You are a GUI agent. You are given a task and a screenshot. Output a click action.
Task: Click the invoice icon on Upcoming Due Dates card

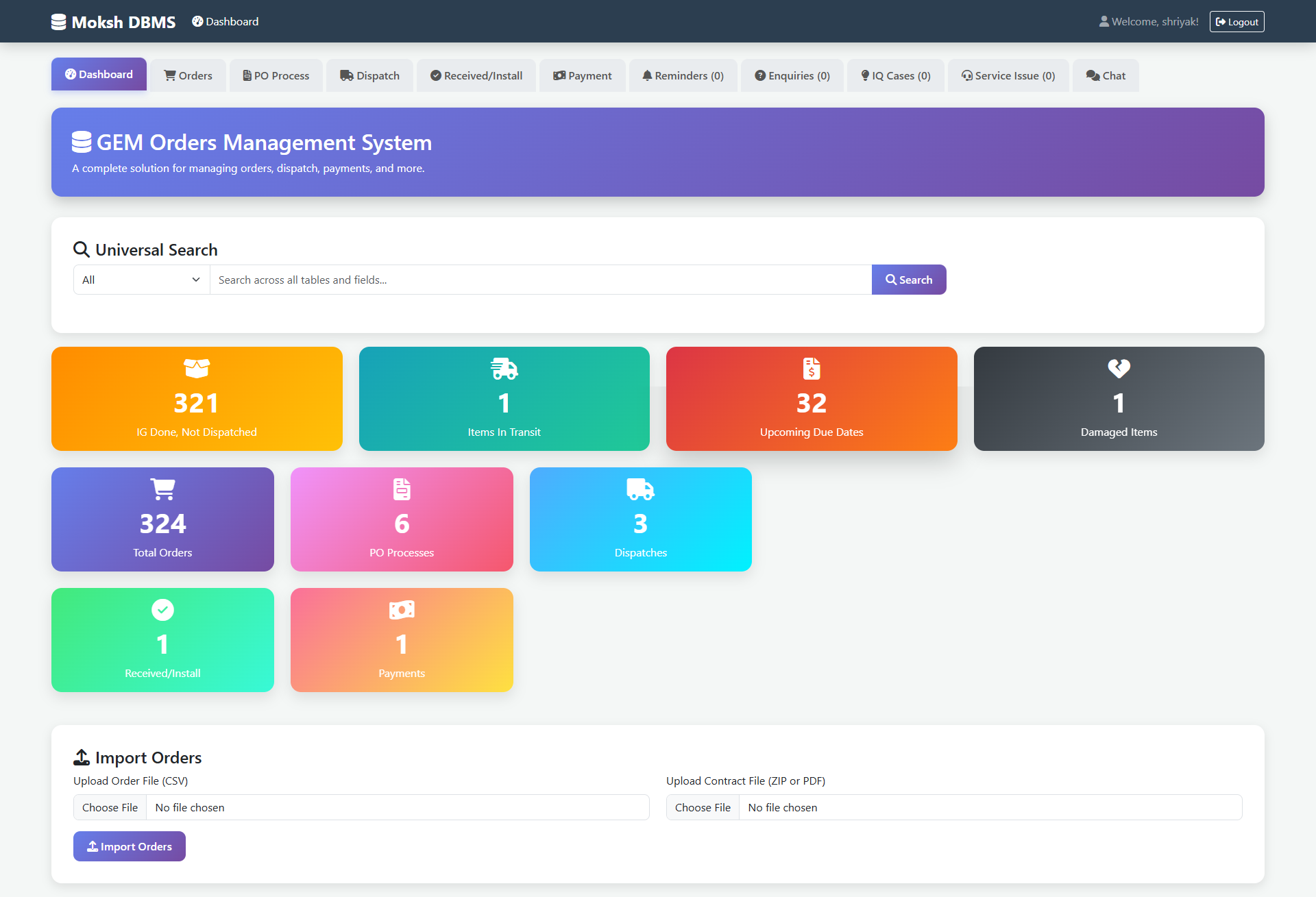812,369
